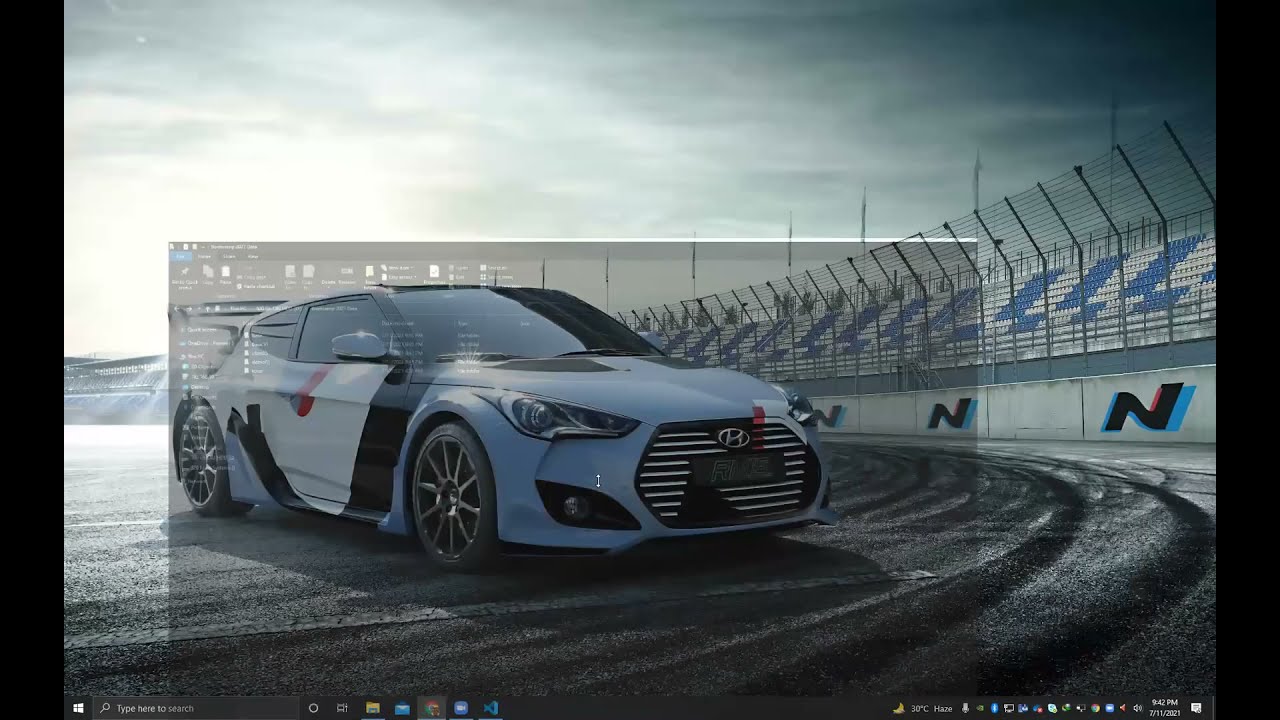Switch to the pinned Chrome taskbar app

pos(431,708)
